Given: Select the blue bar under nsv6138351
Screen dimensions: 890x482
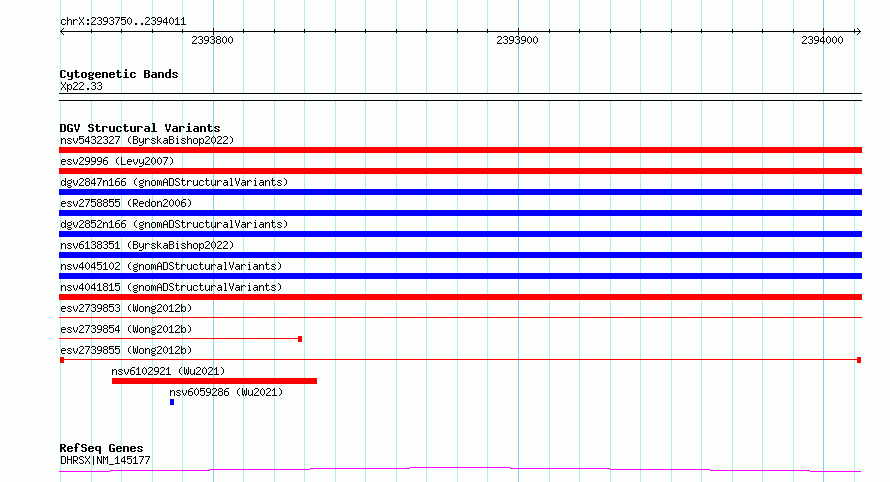Looking at the screenshot, I should pos(460,255).
